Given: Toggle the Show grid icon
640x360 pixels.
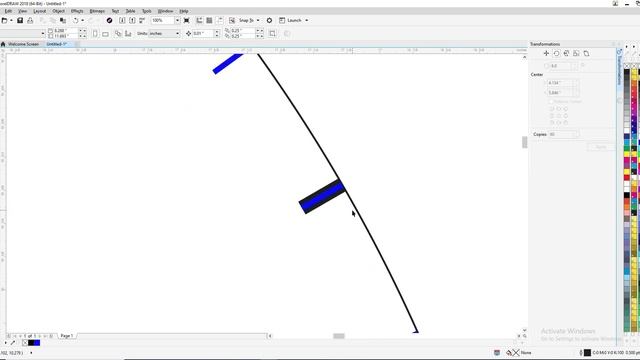Looking at the screenshot, I should coord(209,20).
